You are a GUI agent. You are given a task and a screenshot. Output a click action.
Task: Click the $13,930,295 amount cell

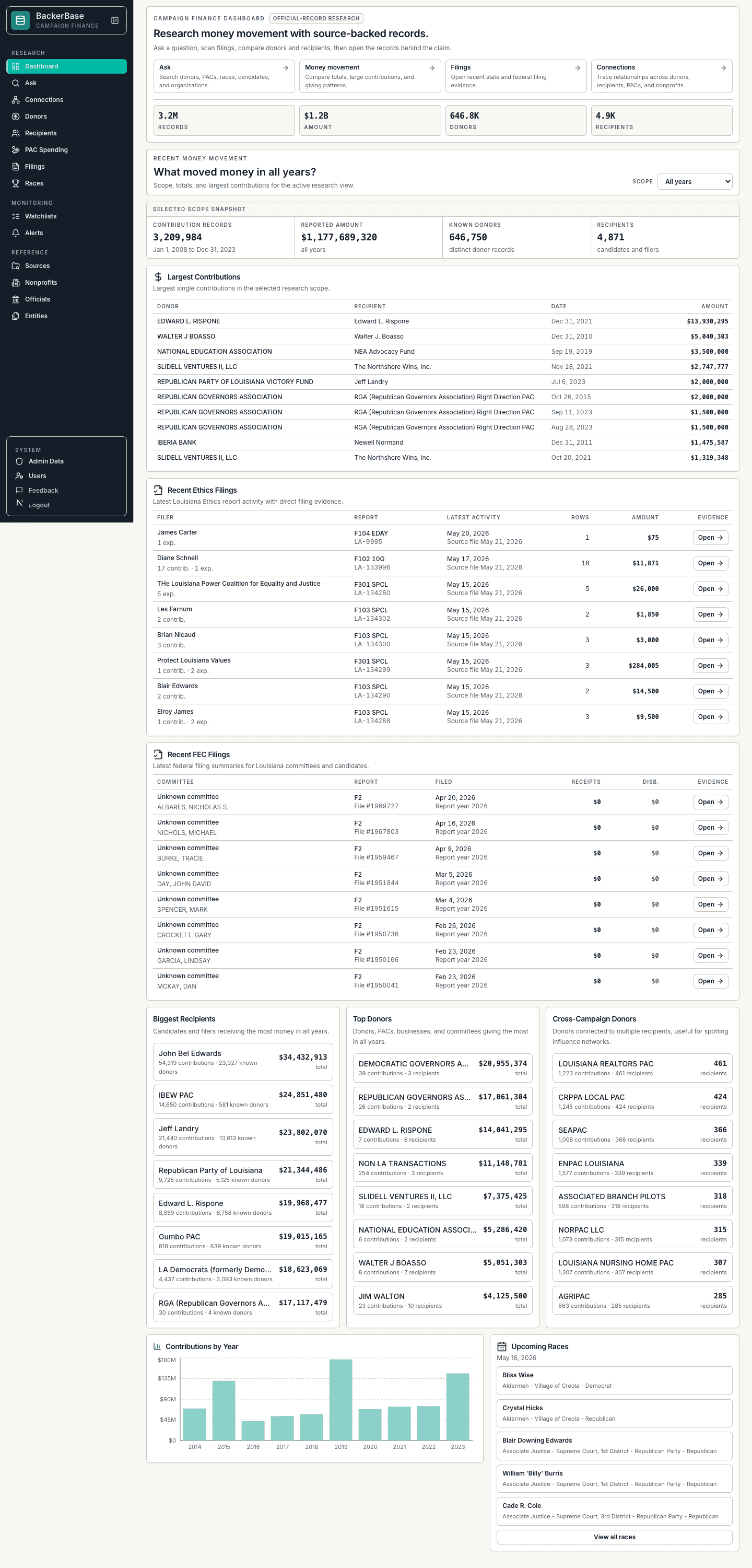tap(707, 321)
